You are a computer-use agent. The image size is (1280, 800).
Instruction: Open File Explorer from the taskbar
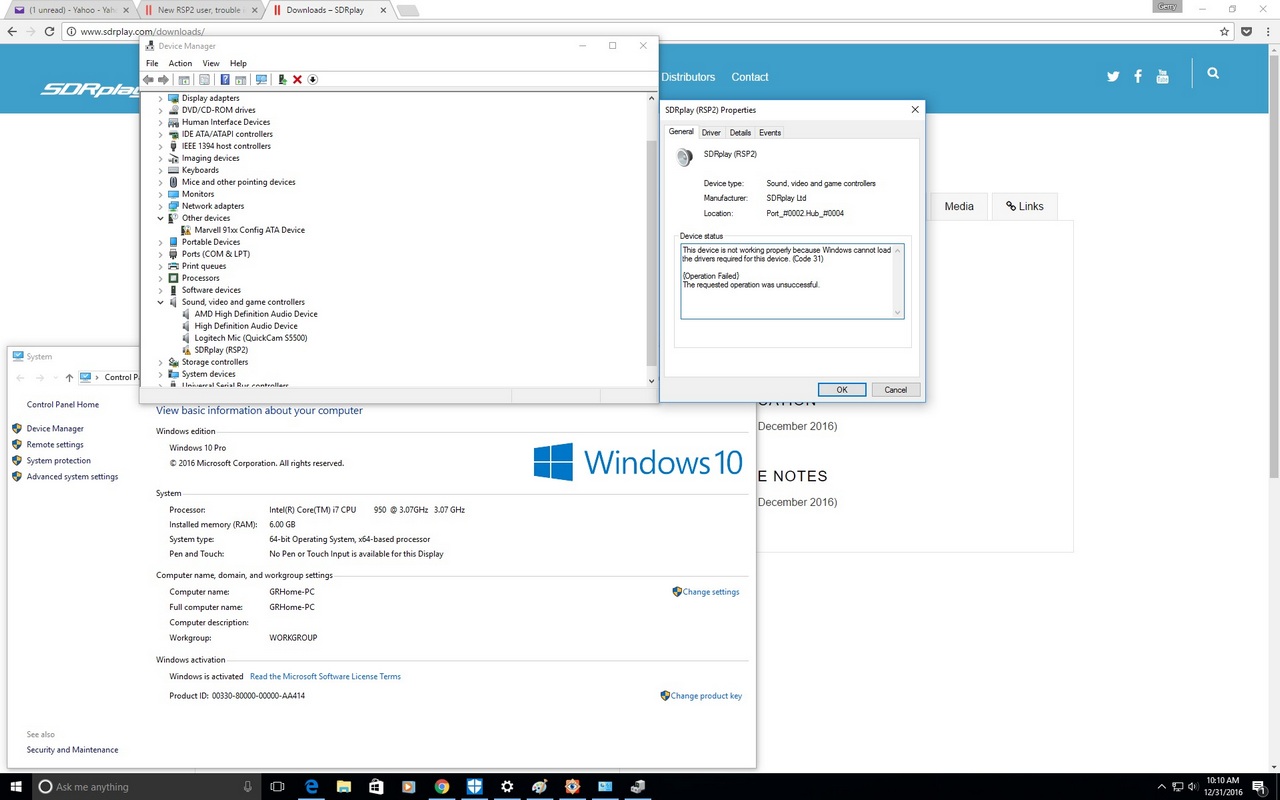(344, 787)
